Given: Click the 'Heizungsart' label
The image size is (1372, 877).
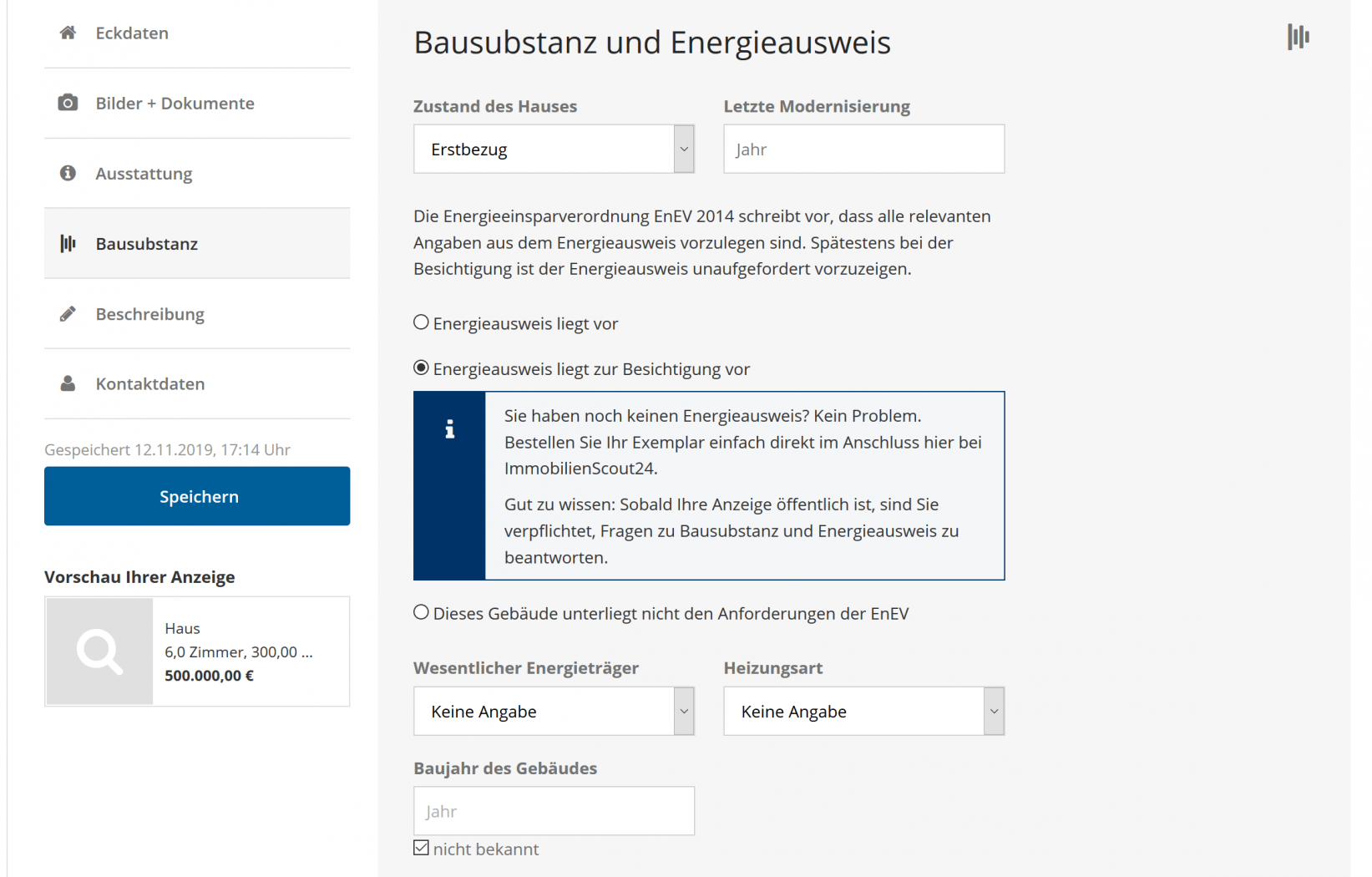Looking at the screenshot, I should [x=773, y=668].
